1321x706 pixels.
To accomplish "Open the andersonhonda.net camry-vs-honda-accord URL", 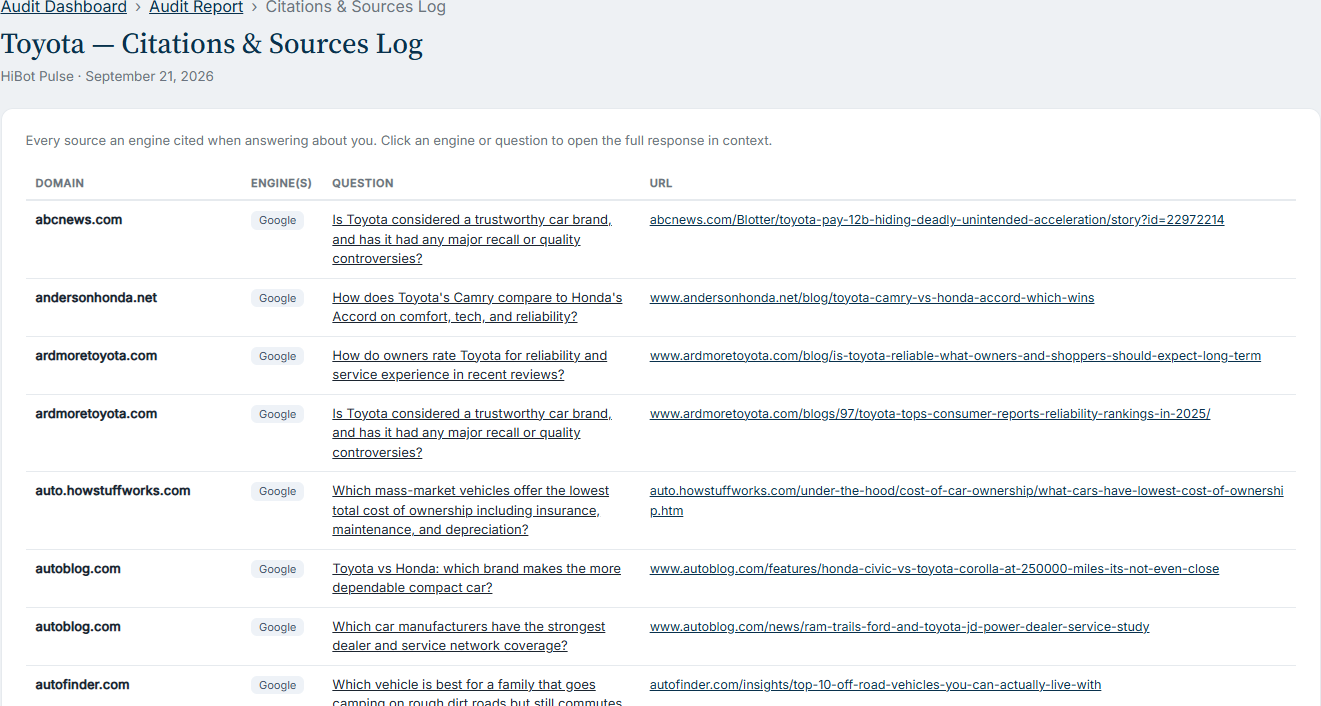I will (872, 298).
